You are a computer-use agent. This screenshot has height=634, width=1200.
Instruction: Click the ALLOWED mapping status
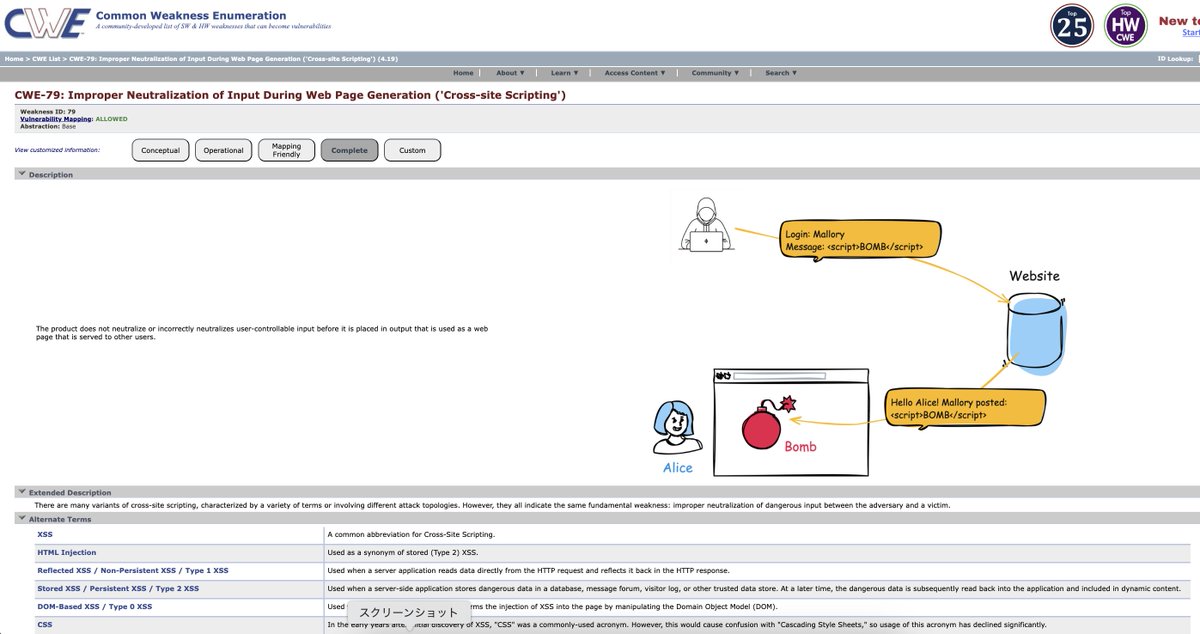click(112, 119)
